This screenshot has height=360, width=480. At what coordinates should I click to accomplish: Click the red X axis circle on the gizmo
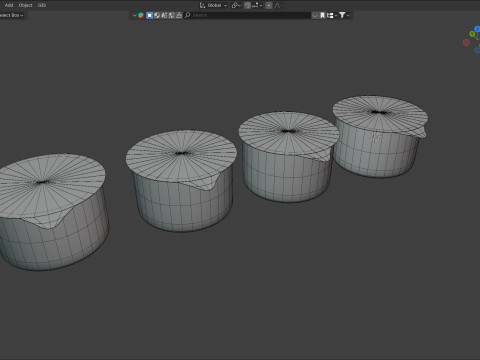click(466, 42)
